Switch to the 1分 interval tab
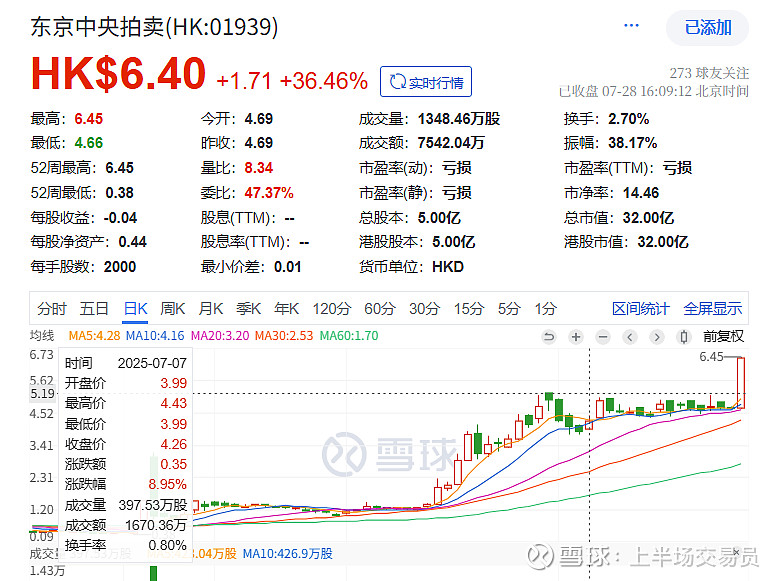This screenshot has width=783, height=581. coord(546,309)
